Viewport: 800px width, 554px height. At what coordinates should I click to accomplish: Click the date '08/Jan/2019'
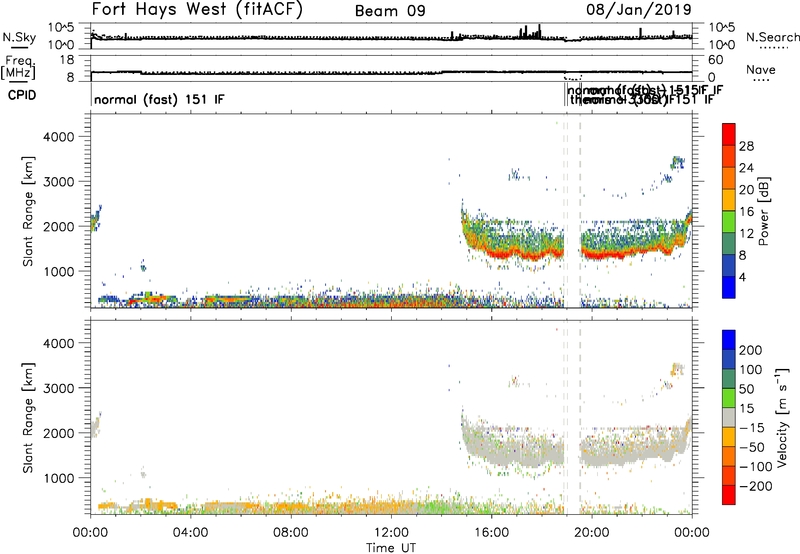(638, 10)
